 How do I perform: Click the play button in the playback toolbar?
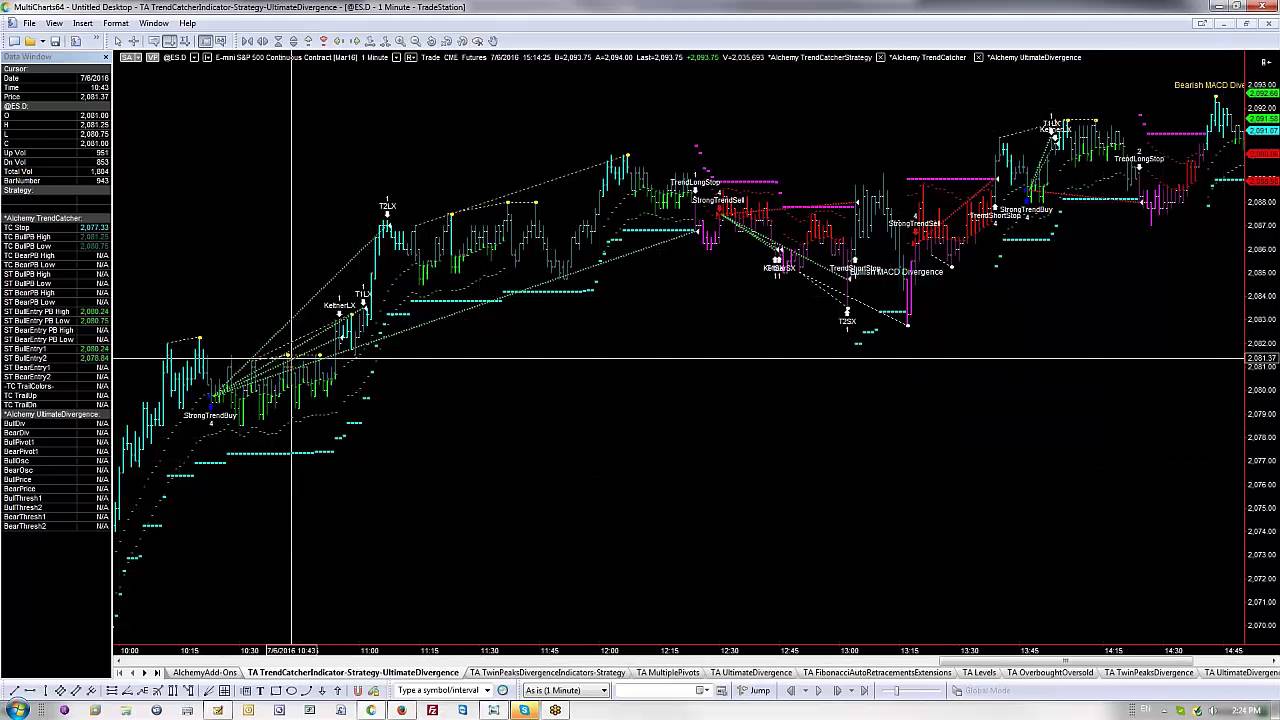[819, 690]
